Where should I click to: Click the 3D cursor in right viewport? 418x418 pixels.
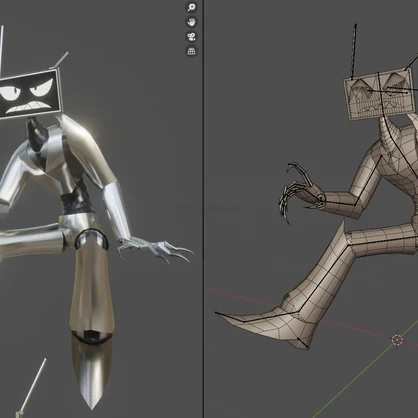click(397, 340)
